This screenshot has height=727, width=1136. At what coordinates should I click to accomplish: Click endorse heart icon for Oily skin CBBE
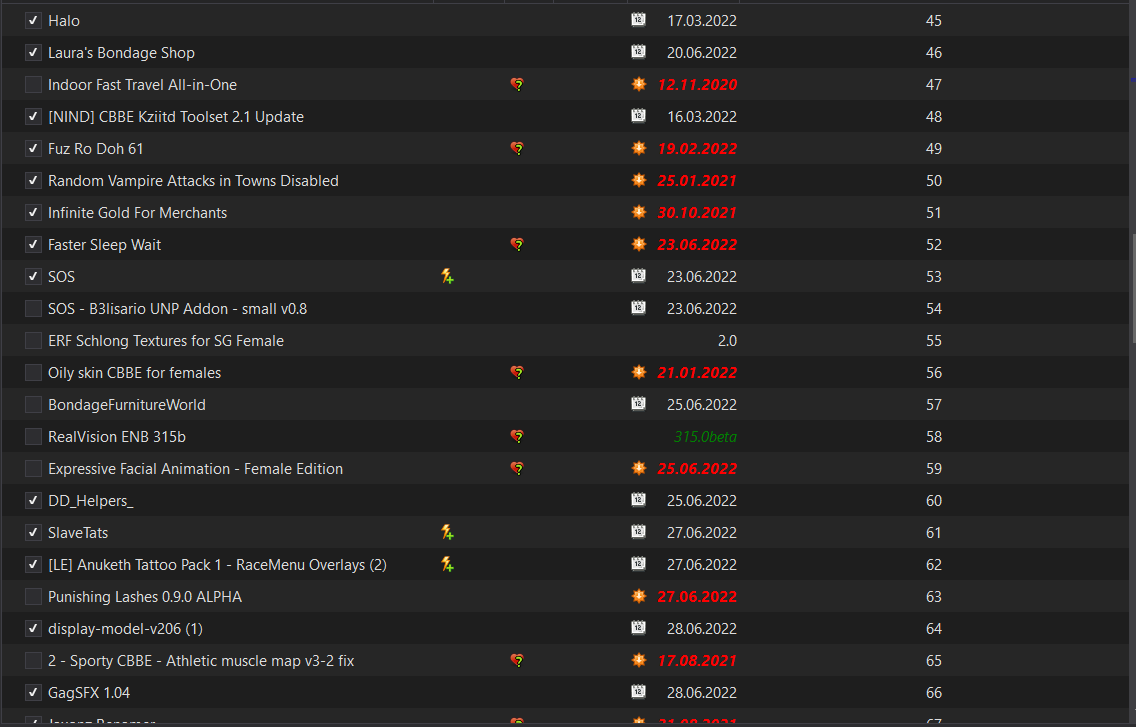517,372
